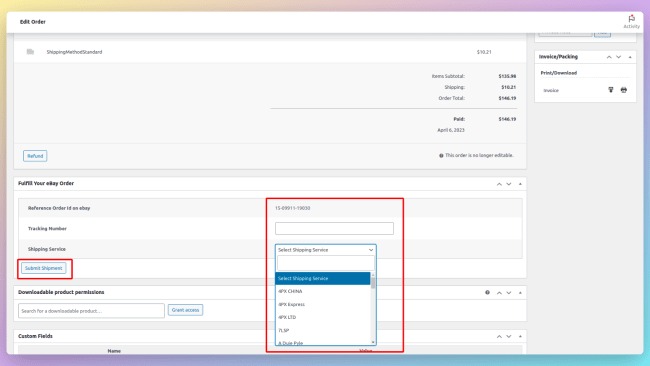Click the Order Total value $146.19
Screen dimensions: 650x366
click(x=507, y=98)
